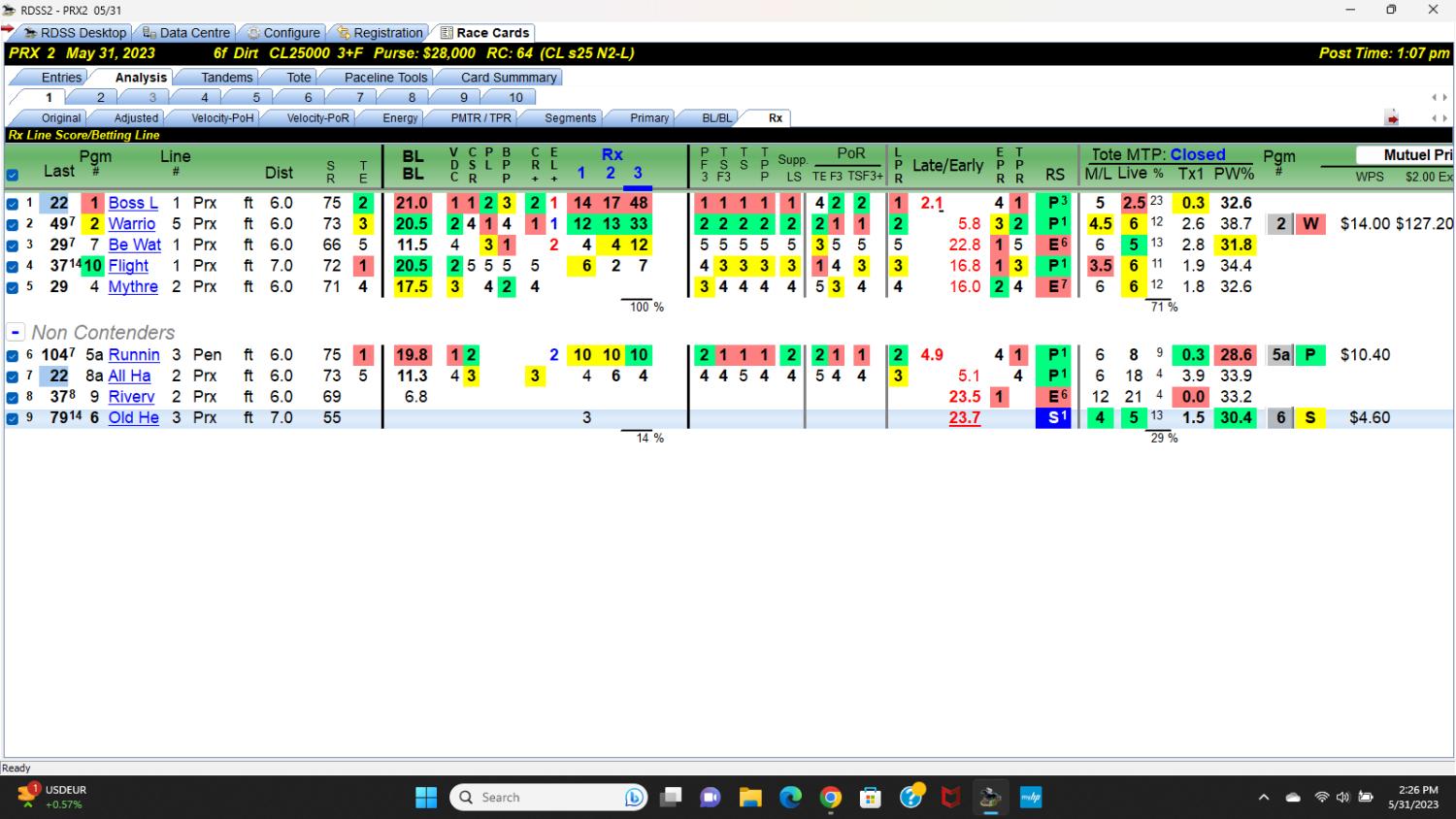Screen dimensions: 1456x819
Task: Launch Google Chrome from the taskbar
Action: point(831,798)
